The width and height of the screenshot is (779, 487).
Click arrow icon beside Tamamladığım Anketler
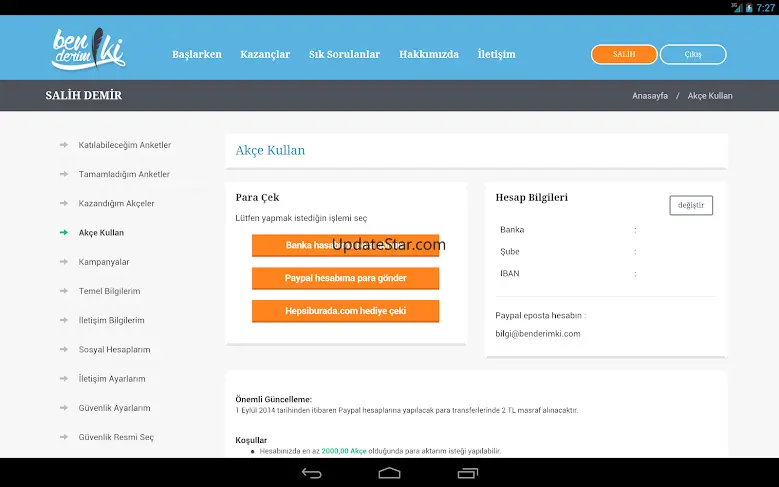pyautogui.click(x=64, y=174)
